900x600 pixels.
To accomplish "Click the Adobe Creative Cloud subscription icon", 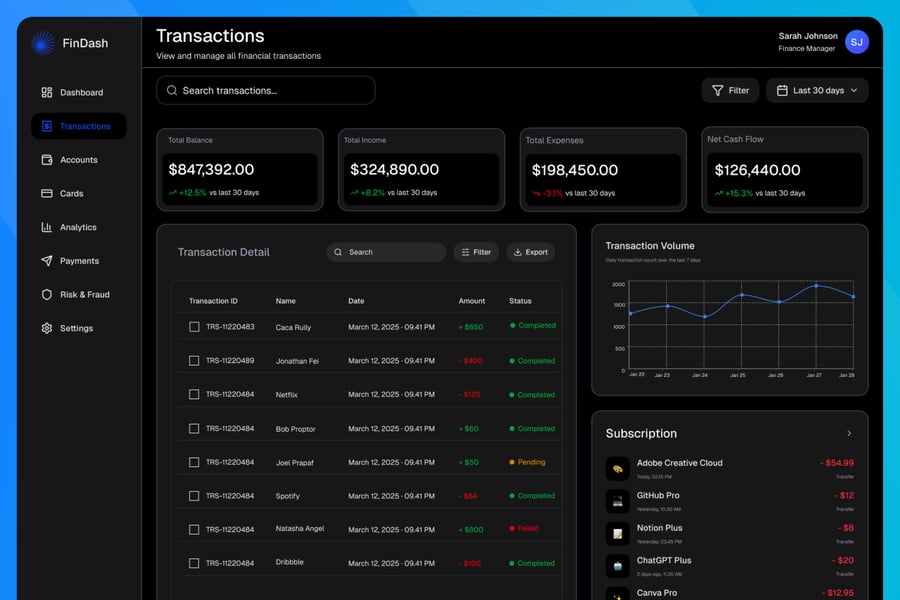I will [617, 469].
